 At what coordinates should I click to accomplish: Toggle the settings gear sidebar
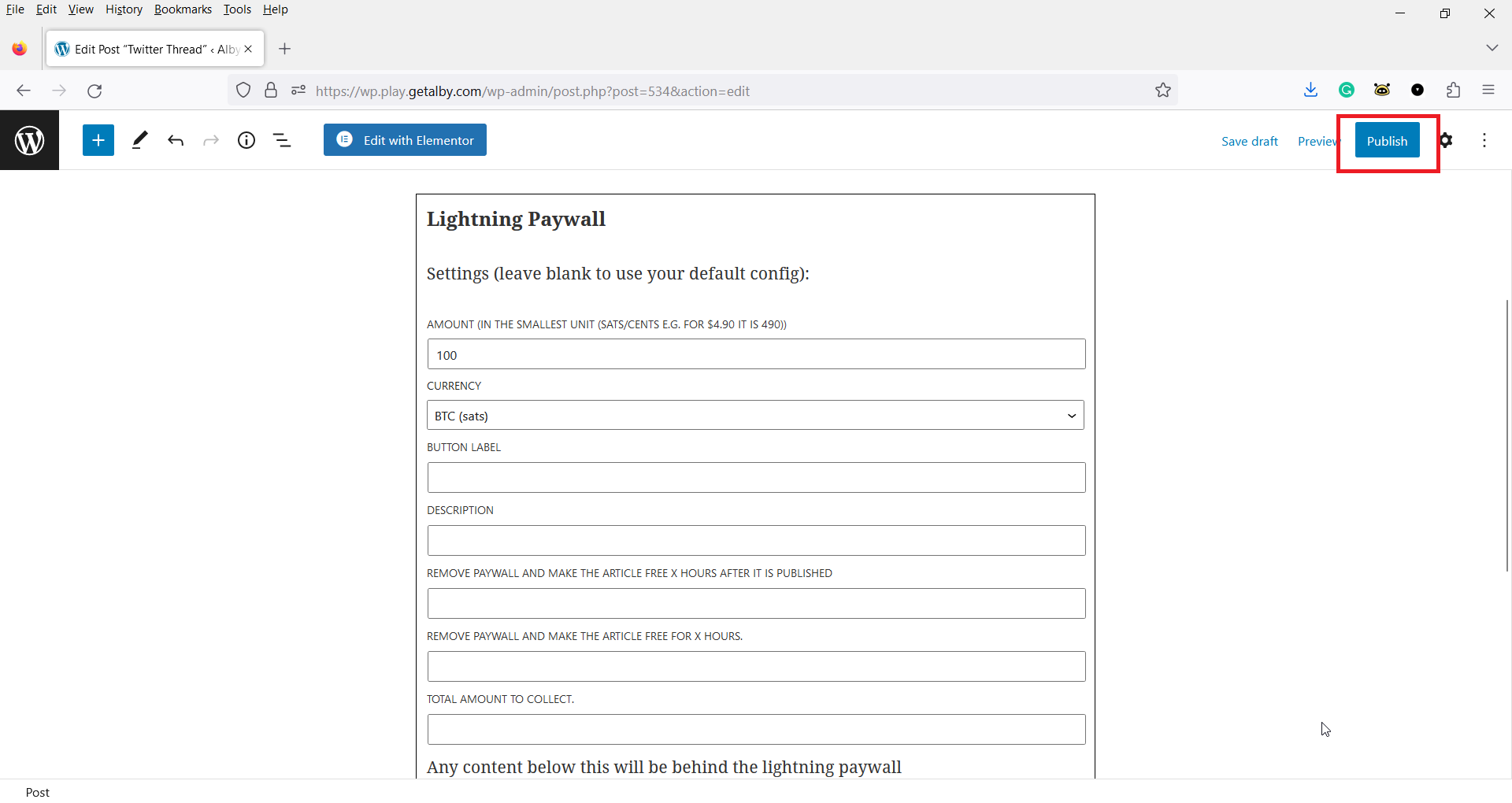tap(1446, 140)
